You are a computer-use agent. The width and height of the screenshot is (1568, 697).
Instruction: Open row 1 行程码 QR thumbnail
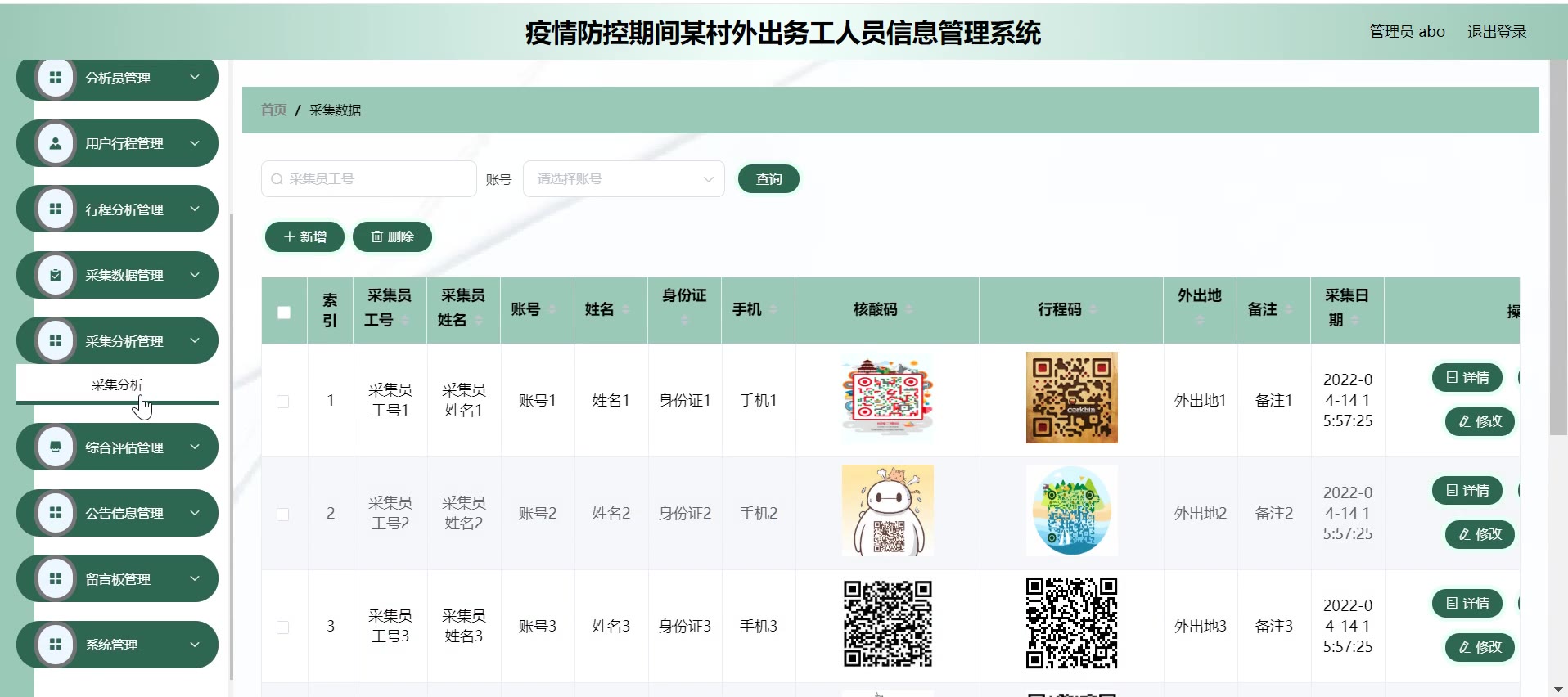(1072, 398)
